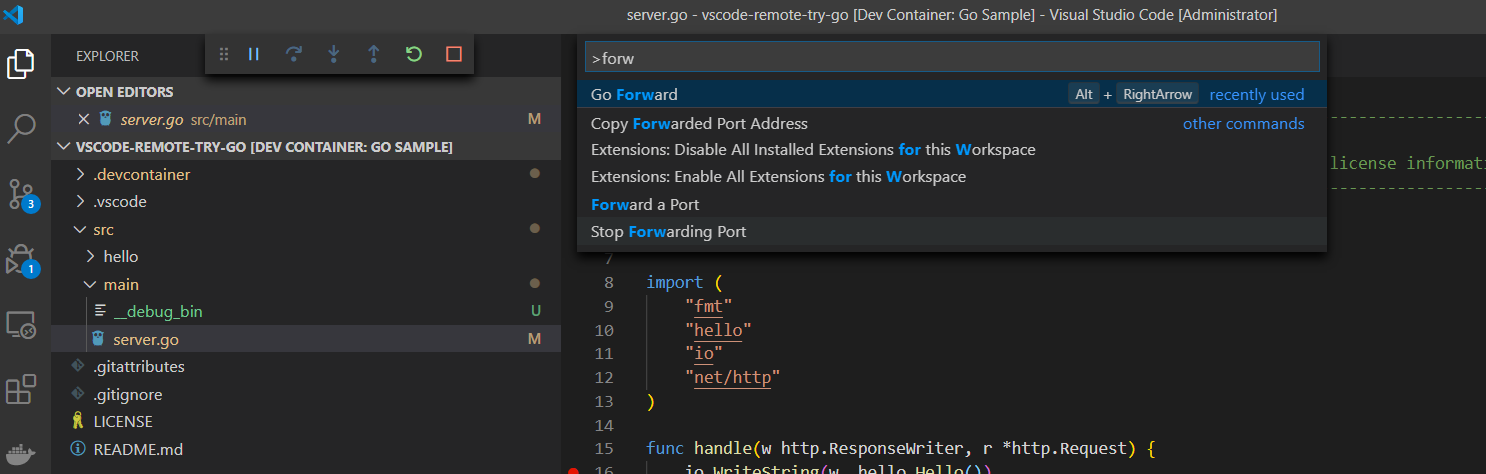Click the README.md info icon

click(x=79, y=449)
